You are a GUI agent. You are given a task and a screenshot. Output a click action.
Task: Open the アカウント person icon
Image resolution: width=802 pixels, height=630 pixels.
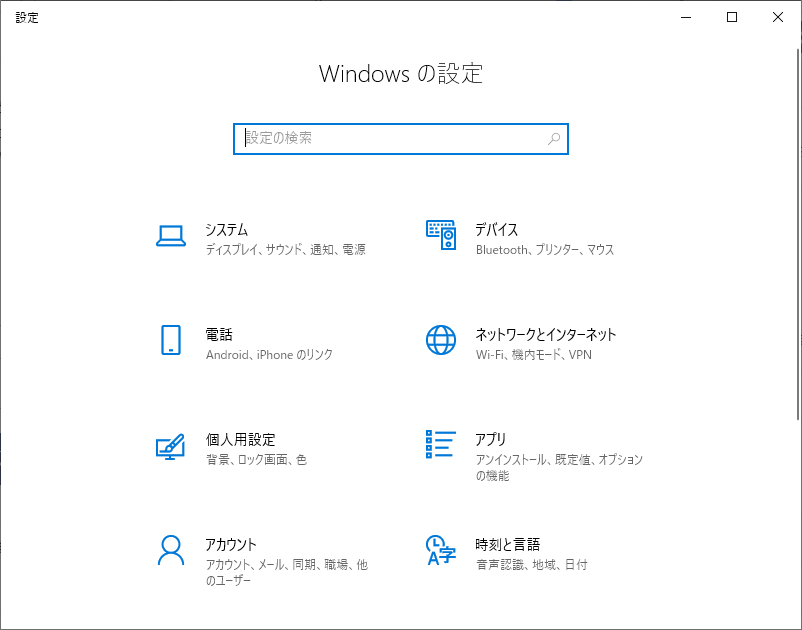coord(171,550)
